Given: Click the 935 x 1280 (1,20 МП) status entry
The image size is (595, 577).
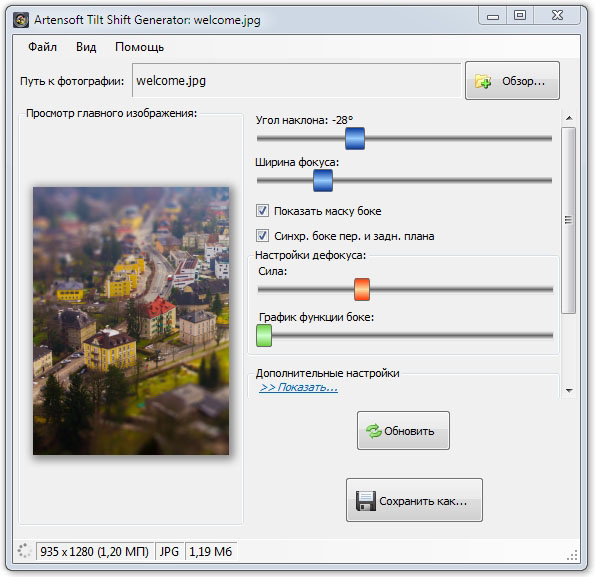Looking at the screenshot, I should click(x=94, y=551).
